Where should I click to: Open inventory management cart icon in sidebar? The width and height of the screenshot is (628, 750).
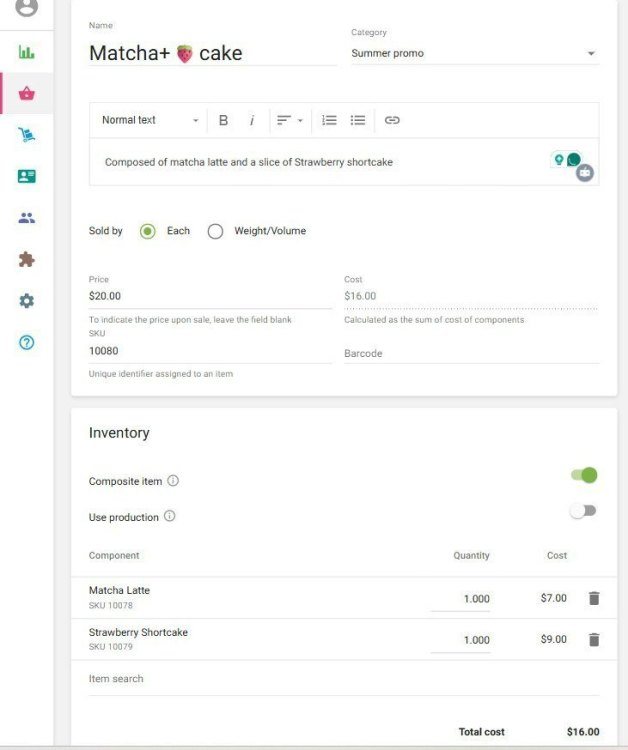pos(27,135)
